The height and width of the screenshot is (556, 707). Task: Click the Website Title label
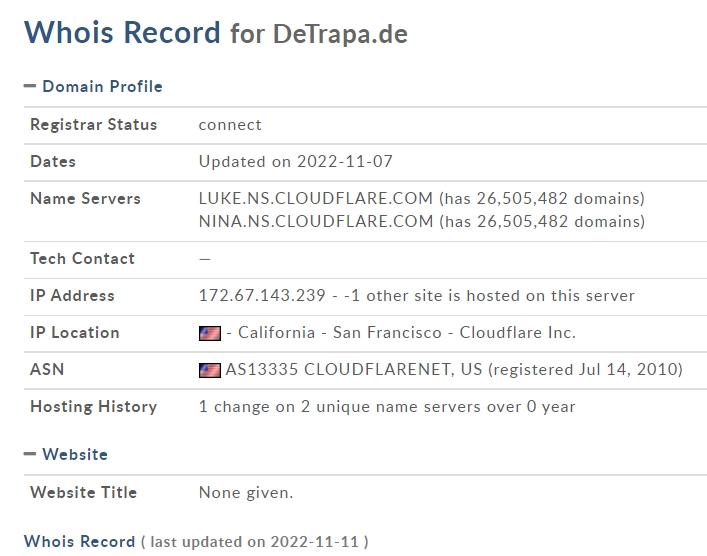click(x=83, y=492)
